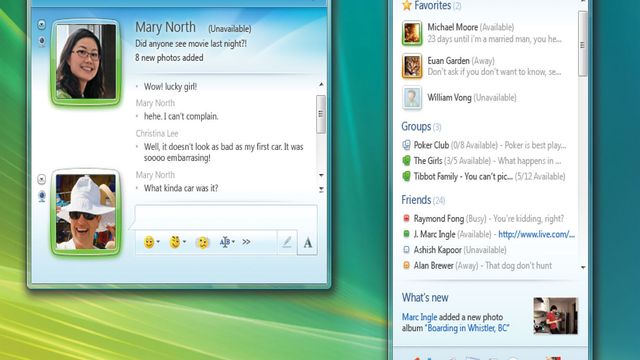Open font dropdown arrow next to AB icon
640x360 pixels.
(233, 242)
